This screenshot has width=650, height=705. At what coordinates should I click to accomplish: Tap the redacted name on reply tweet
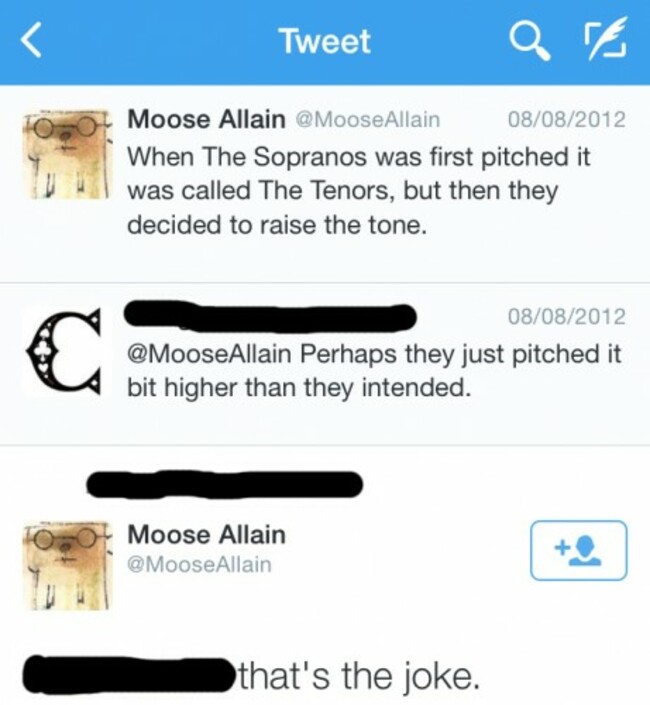pyautogui.click(x=271, y=317)
